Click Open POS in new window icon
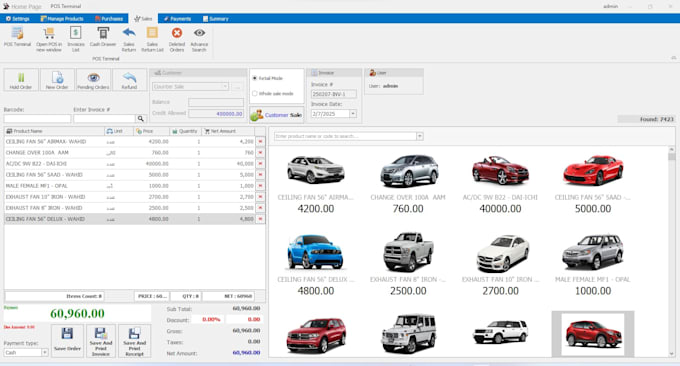The width and height of the screenshot is (680, 366). pos(49,39)
